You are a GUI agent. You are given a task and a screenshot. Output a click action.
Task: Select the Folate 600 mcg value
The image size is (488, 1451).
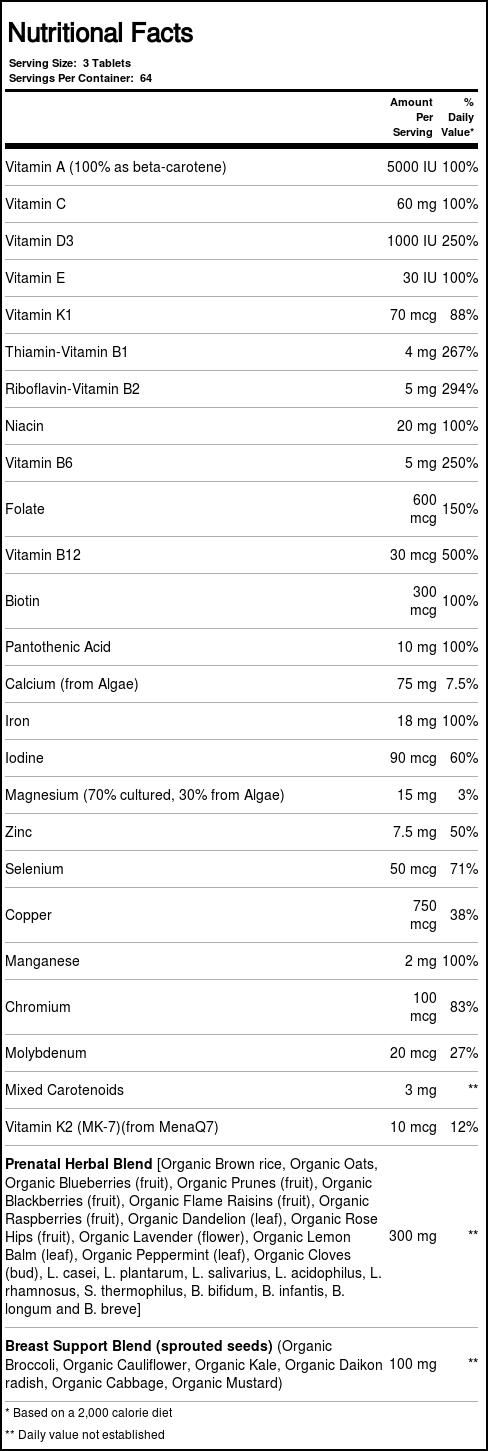[x=424, y=509]
